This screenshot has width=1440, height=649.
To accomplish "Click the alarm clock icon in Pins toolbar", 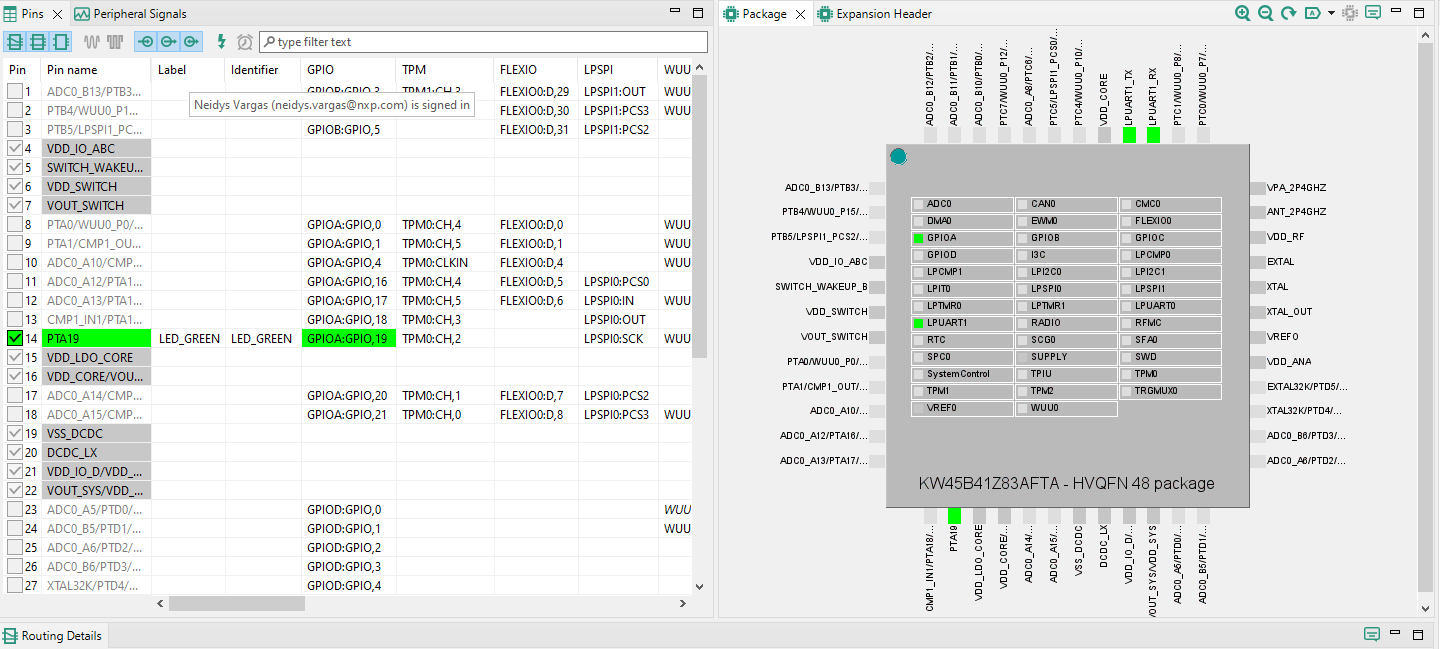I will coord(245,42).
